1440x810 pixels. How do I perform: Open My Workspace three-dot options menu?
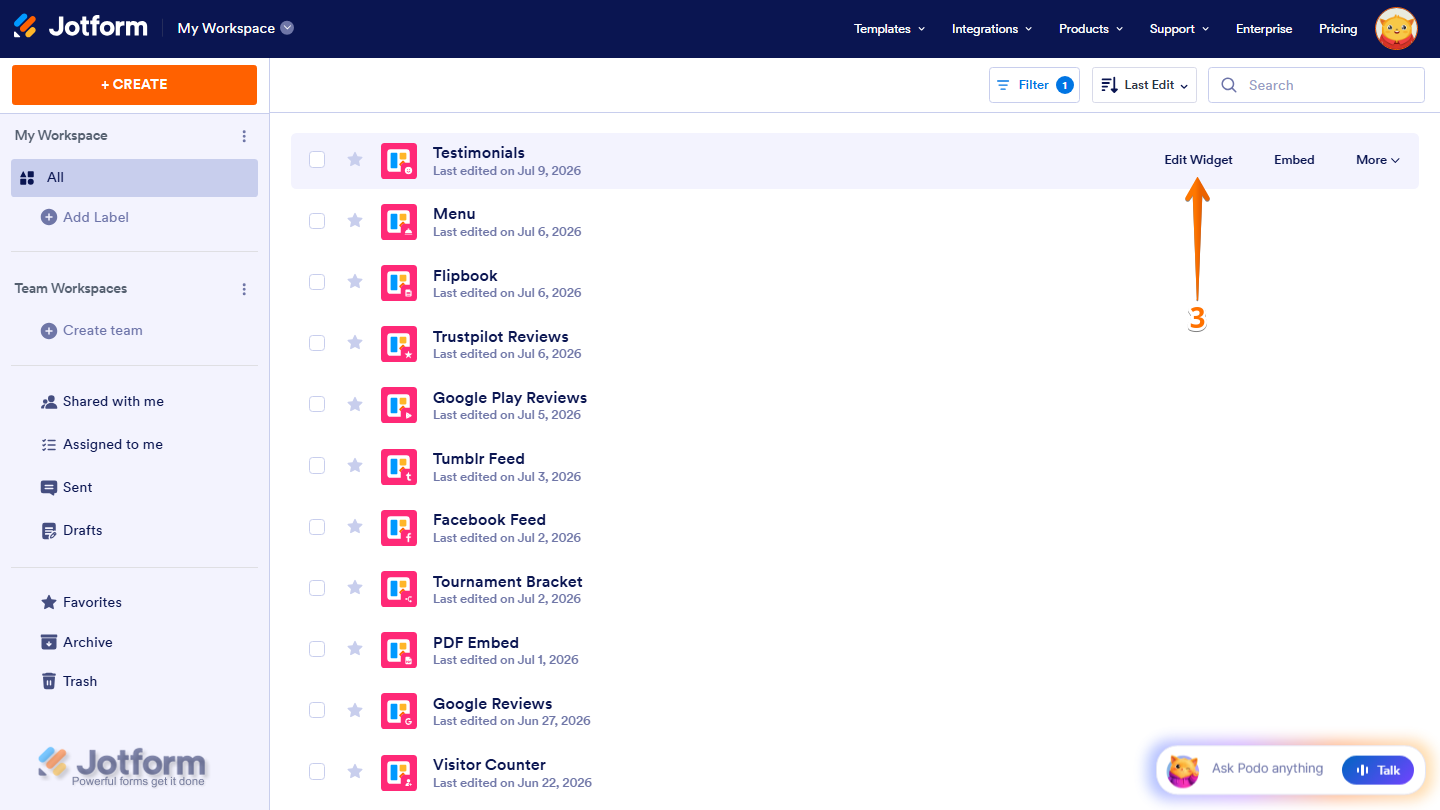[x=244, y=136]
